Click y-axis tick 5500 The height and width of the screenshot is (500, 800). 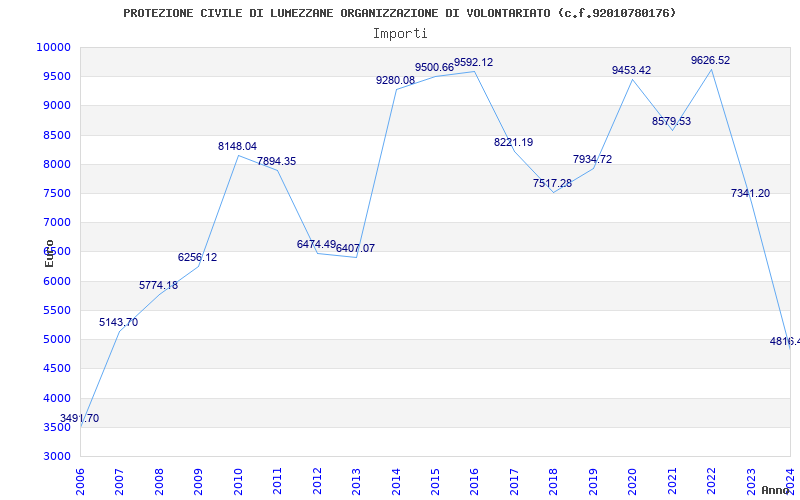pyautogui.click(x=56, y=310)
